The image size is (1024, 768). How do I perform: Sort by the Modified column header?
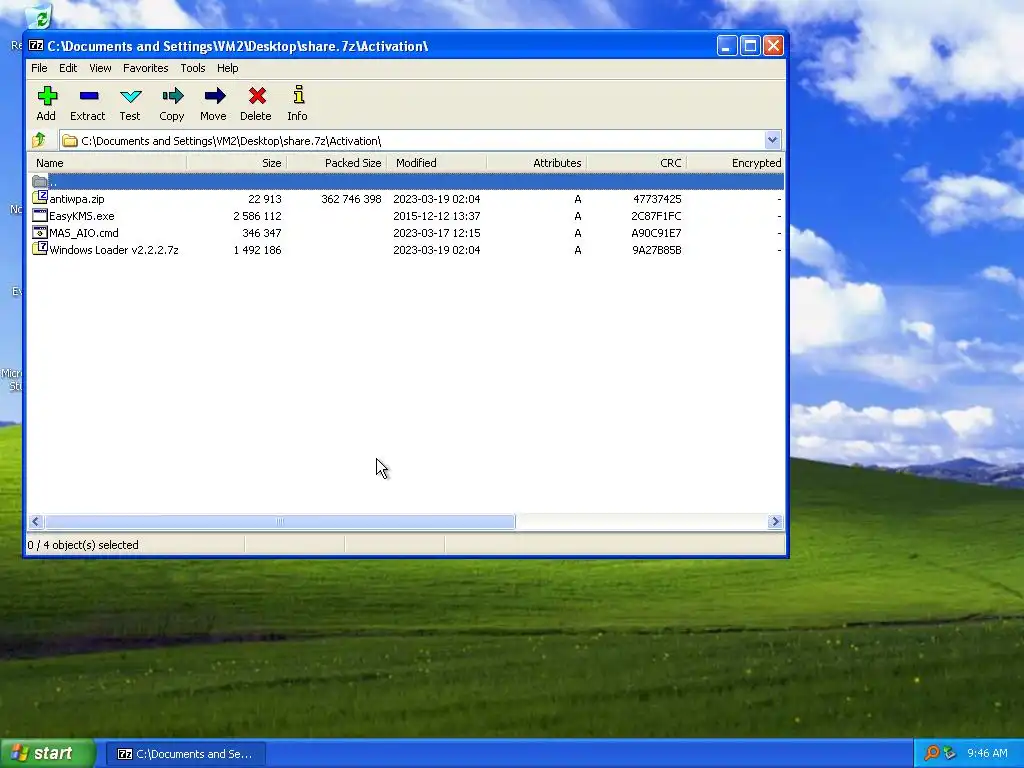[436, 163]
